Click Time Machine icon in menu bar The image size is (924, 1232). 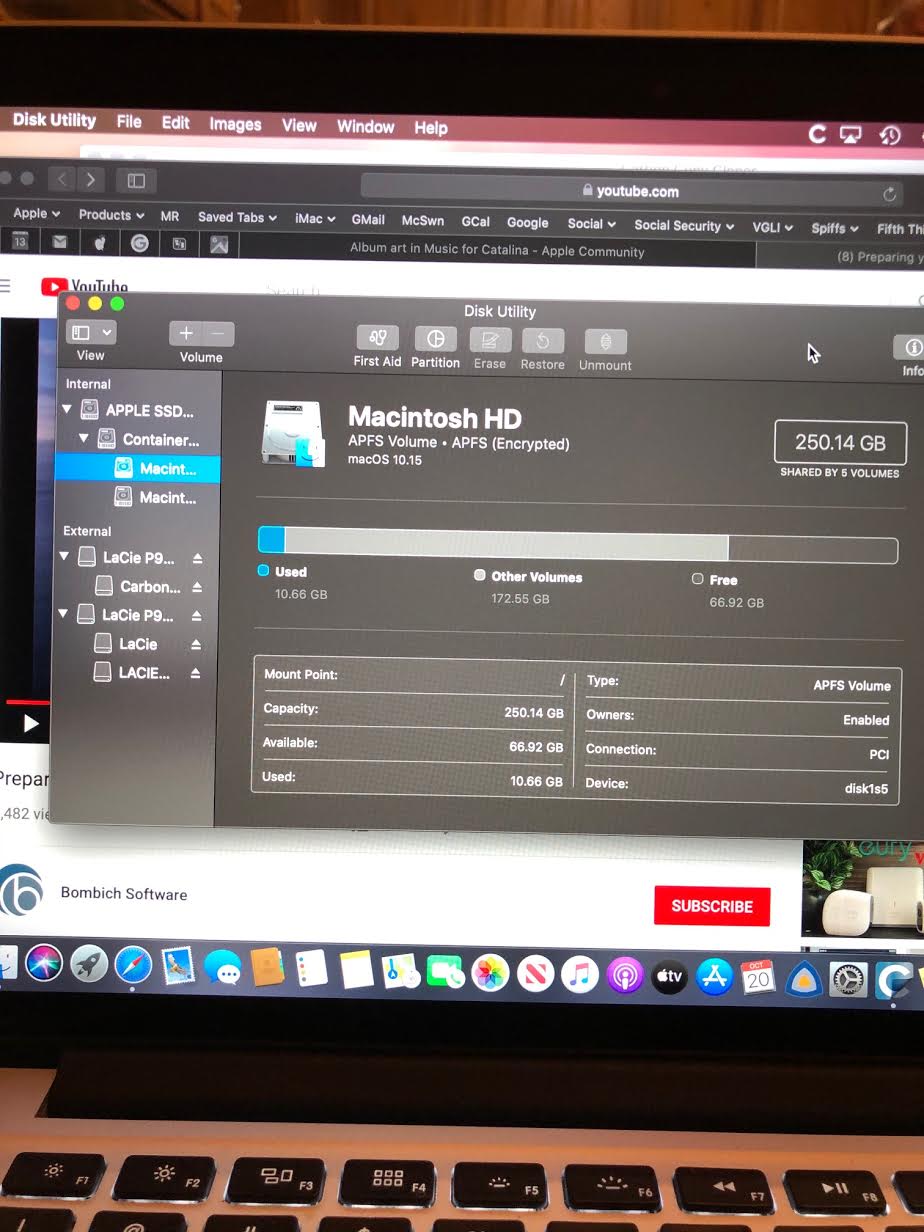coord(890,135)
